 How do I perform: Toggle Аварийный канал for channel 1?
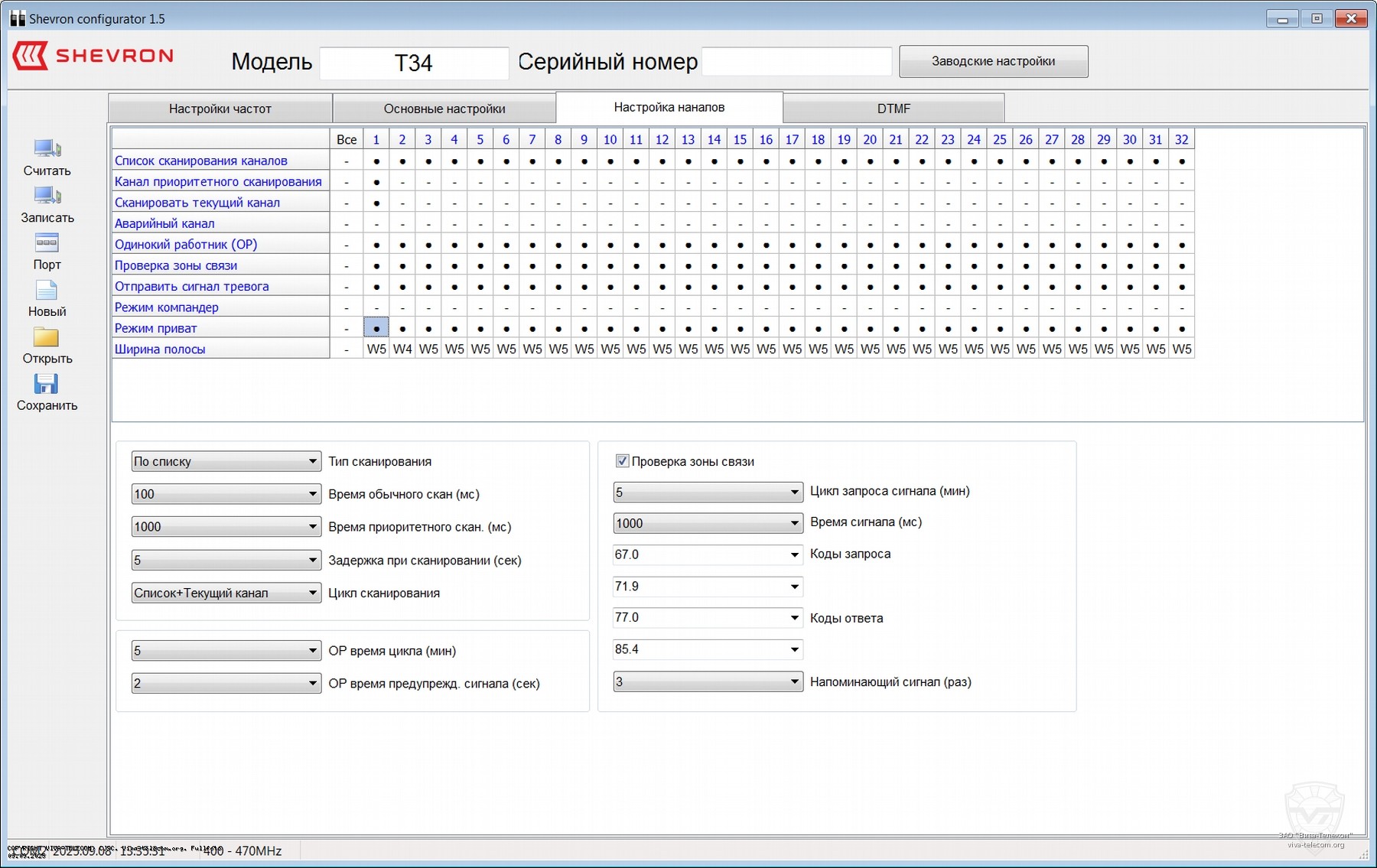click(x=376, y=224)
